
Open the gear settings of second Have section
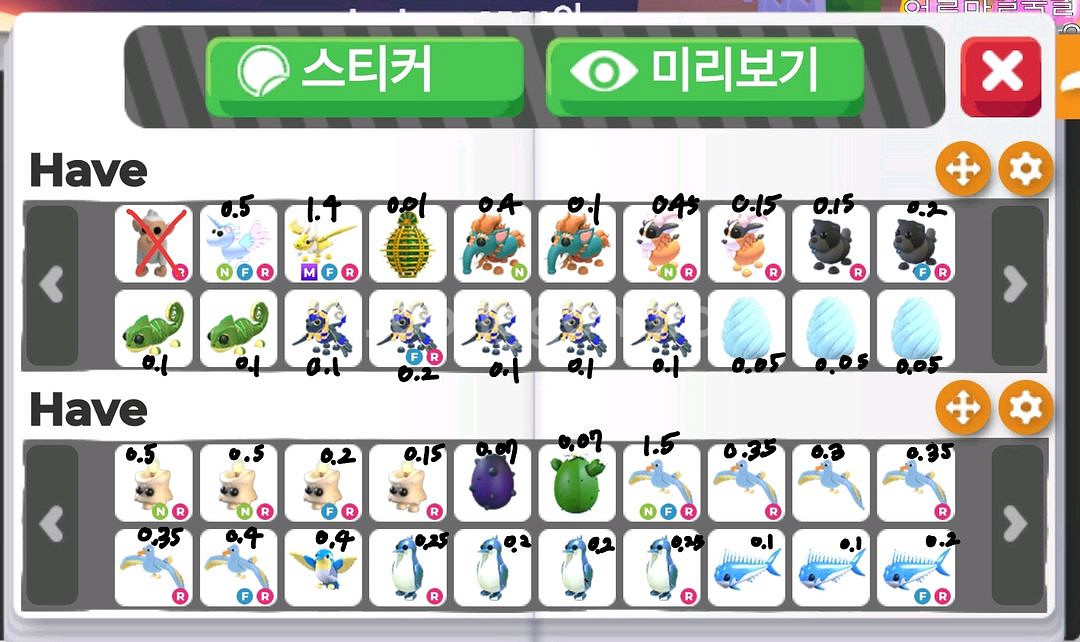1026,408
